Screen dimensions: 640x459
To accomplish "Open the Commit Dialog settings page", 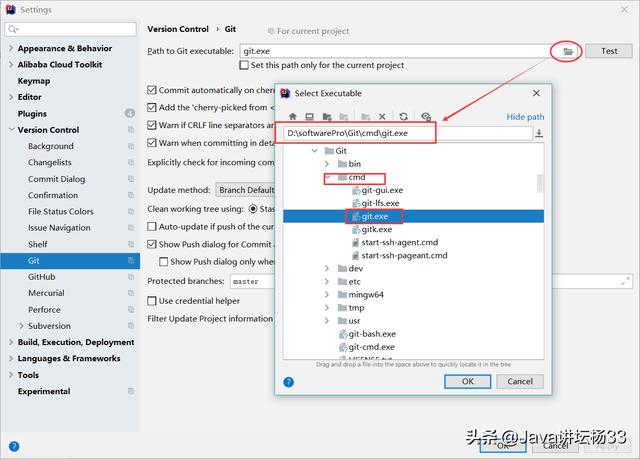I will [x=57, y=179].
